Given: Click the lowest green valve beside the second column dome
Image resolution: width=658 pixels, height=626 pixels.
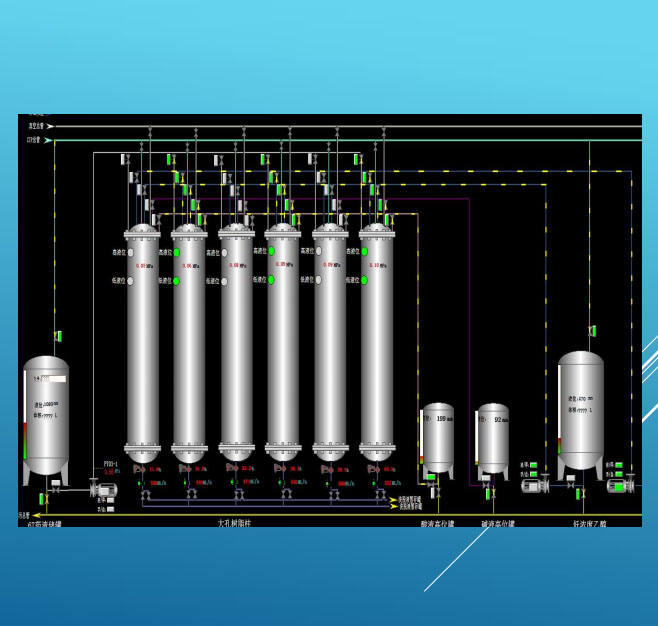Looking at the screenshot, I should (202, 219).
